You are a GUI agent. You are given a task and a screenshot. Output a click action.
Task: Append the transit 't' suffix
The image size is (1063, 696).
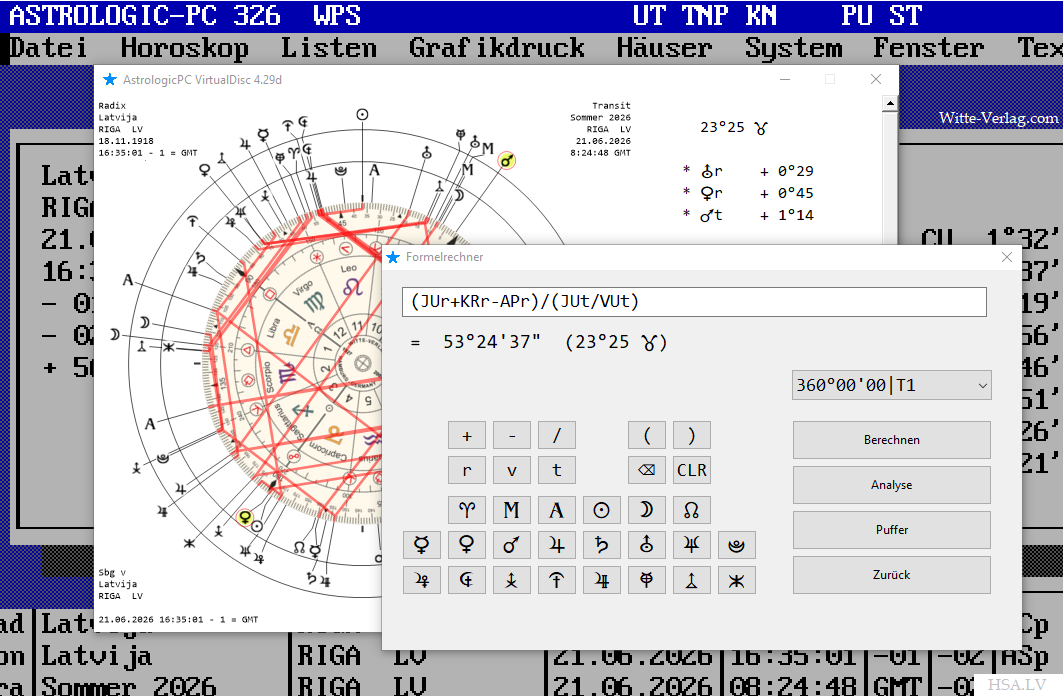point(557,470)
